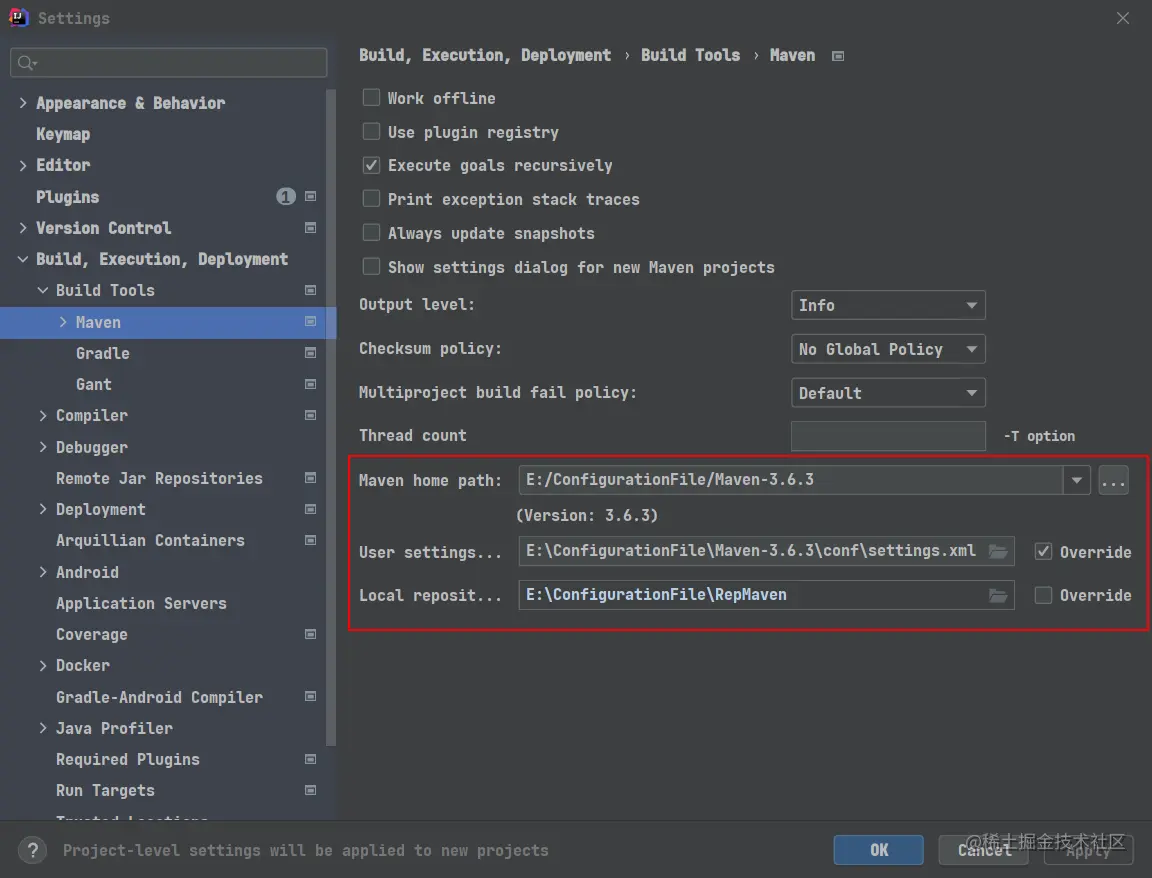The height and width of the screenshot is (878, 1152).
Task: Click the project-level icon beside Gant
Action: click(x=311, y=384)
